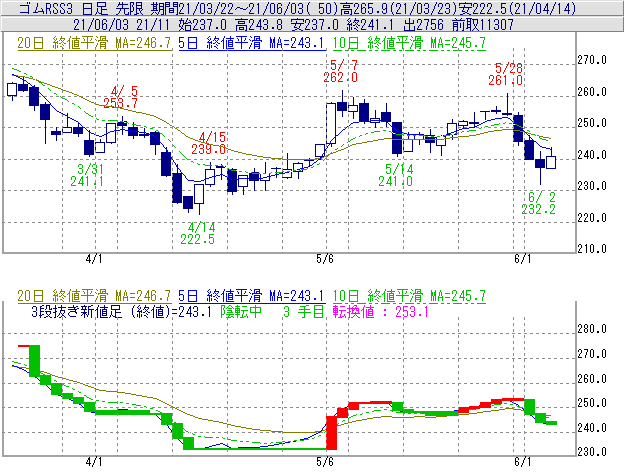
Task: Click the large red reversal bar at 5/6
Action: pyautogui.click(x=332, y=433)
